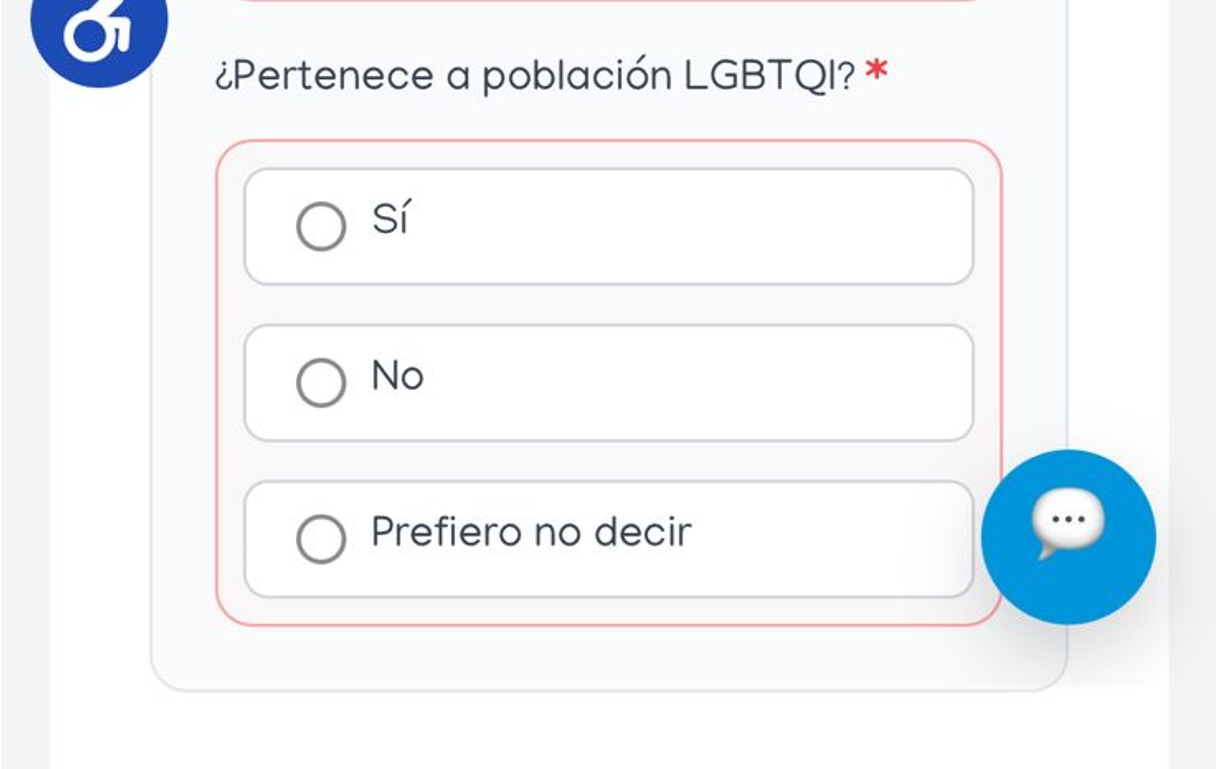
Task: Click the 'Prefiero no decir' label text
Action: point(531,532)
